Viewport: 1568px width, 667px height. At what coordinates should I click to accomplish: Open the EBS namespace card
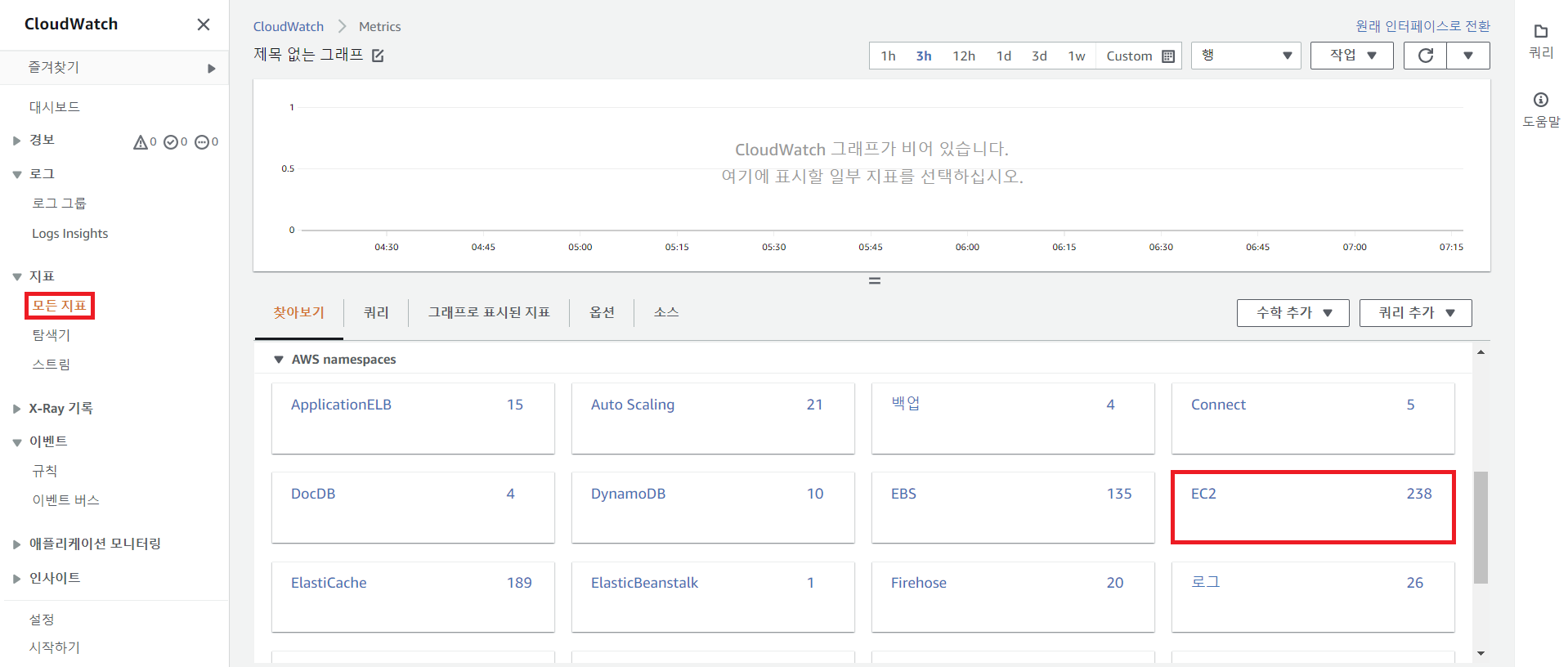1013,507
